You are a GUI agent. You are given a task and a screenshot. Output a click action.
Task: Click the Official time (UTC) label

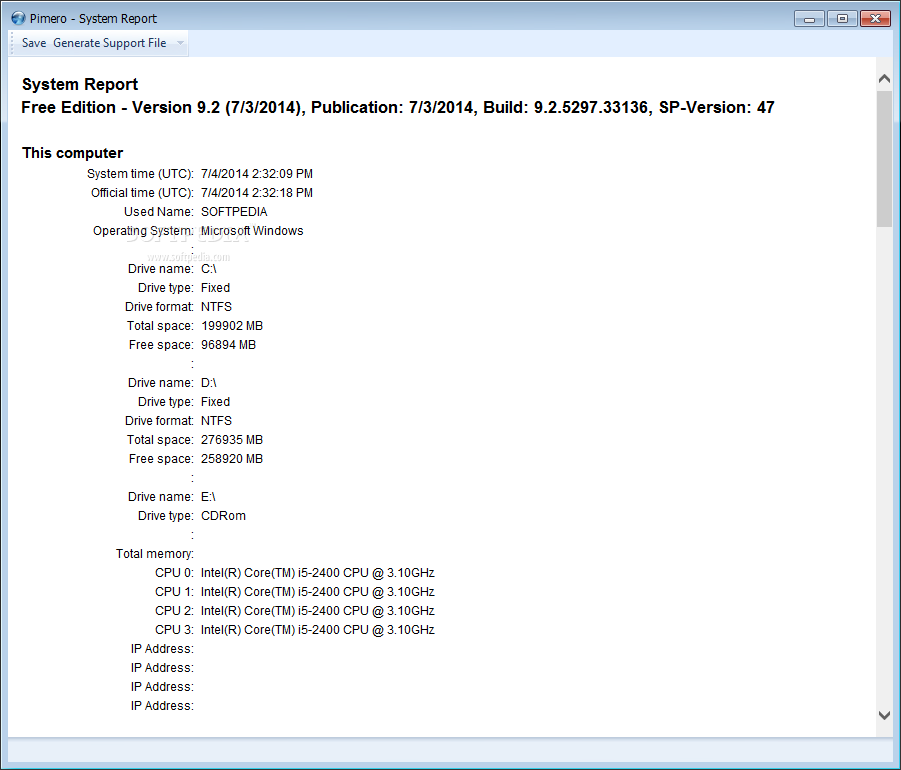[142, 192]
